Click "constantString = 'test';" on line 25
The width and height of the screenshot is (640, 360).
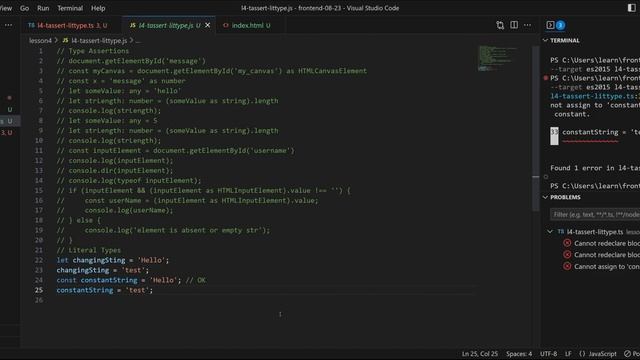pyautogui.click(x=104, y=290)
